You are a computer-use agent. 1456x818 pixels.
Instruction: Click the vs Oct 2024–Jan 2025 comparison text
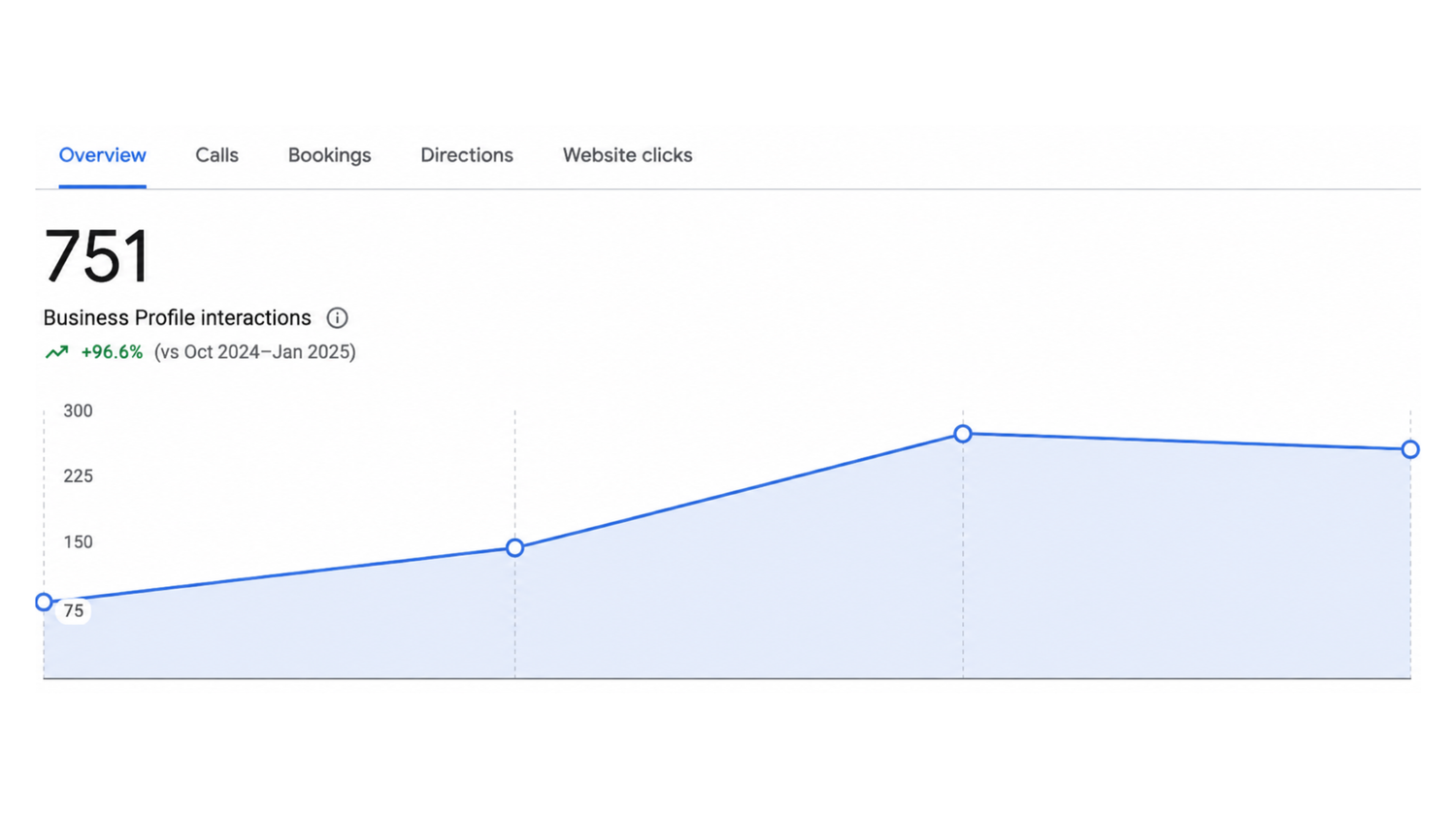255,352
